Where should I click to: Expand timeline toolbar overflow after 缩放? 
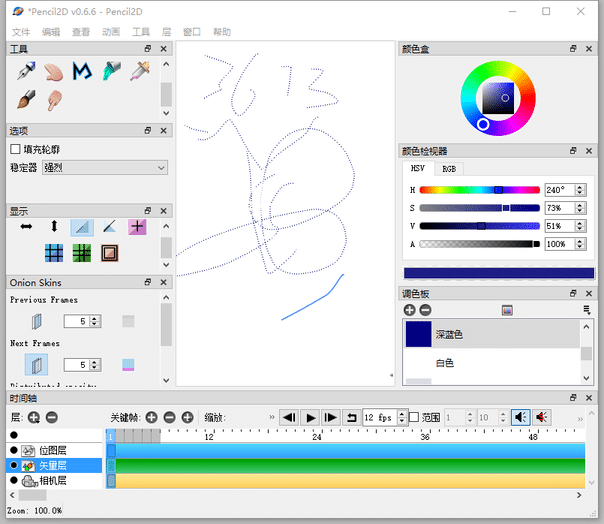(x=272, y=417)
